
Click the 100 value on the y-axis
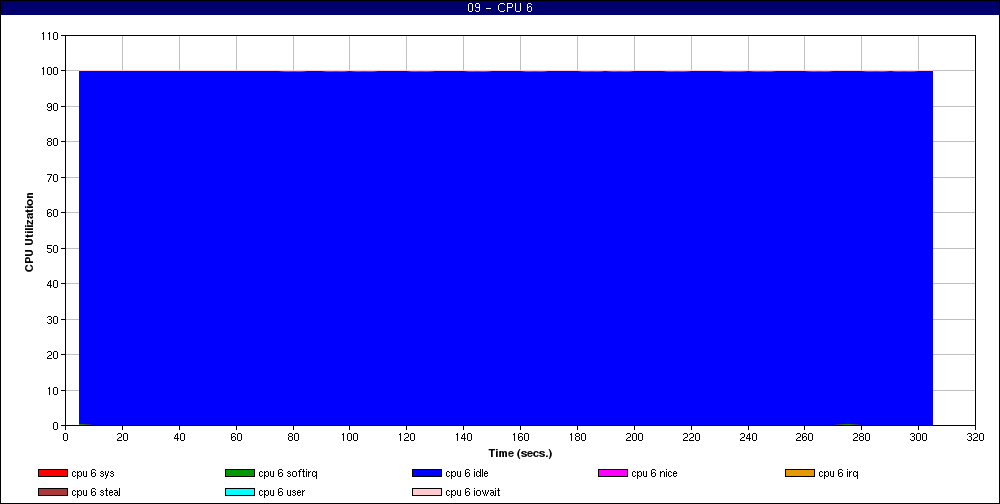(51, 71)
